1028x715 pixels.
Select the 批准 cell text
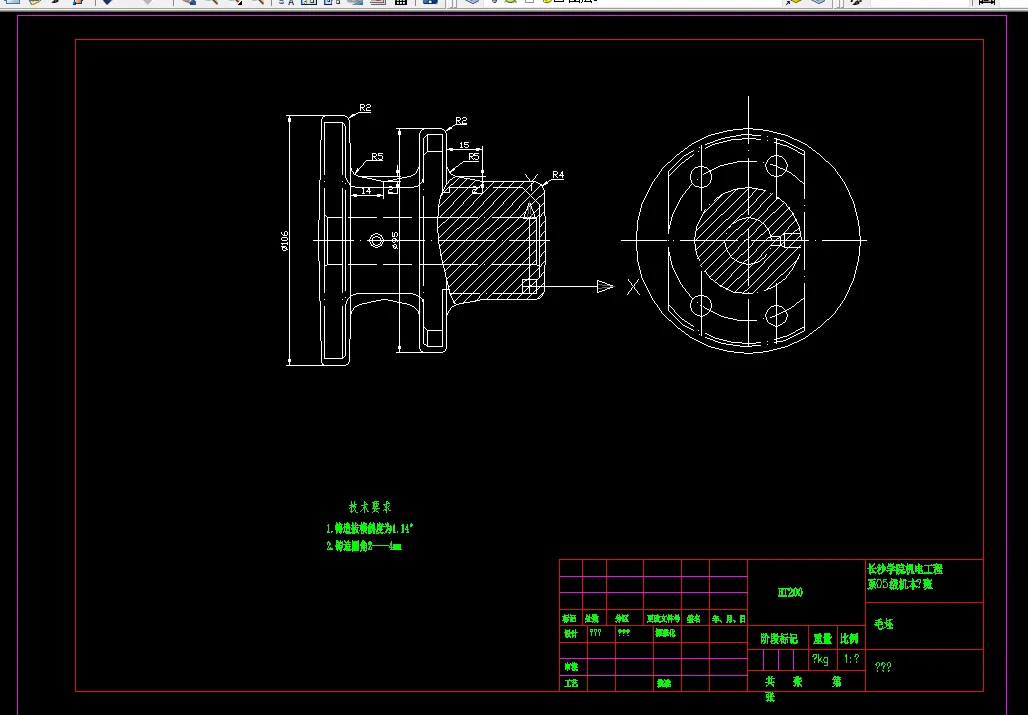tap(664, 683)
